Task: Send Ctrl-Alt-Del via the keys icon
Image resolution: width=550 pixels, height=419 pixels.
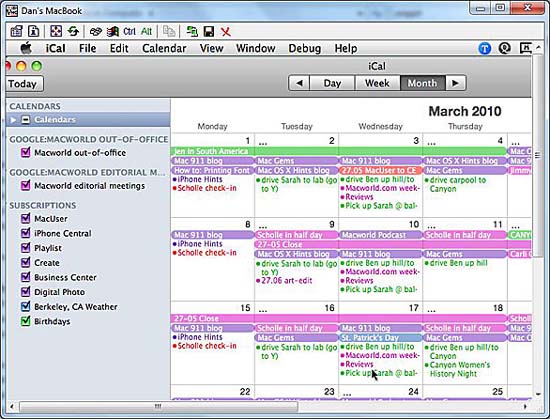Action: point(95,32)
